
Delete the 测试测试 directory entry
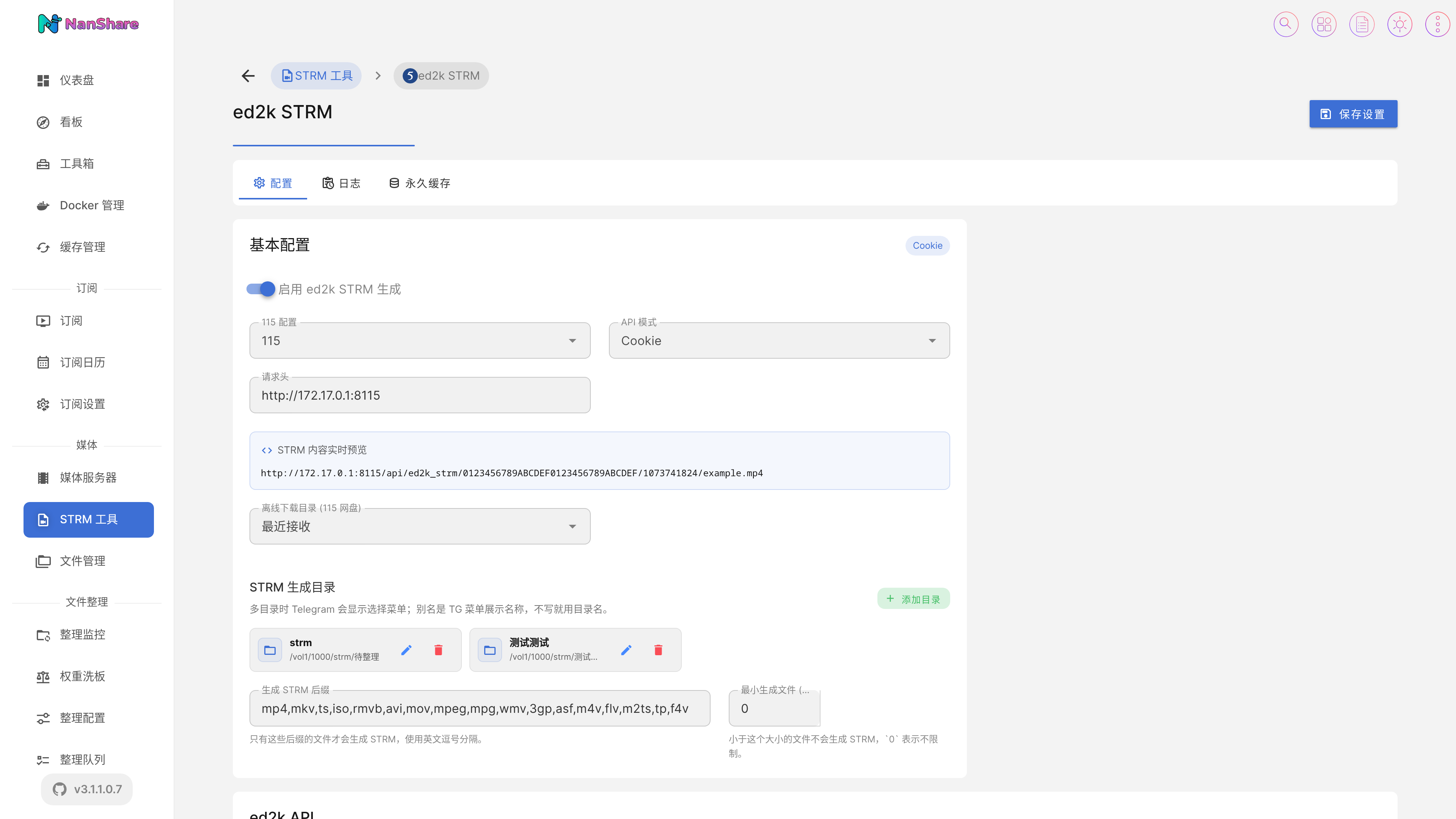658,650
